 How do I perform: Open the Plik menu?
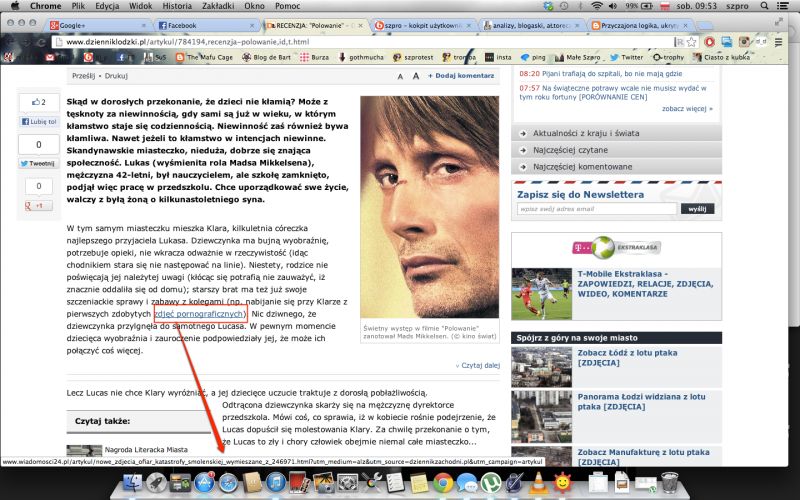[x=78, y=6]
